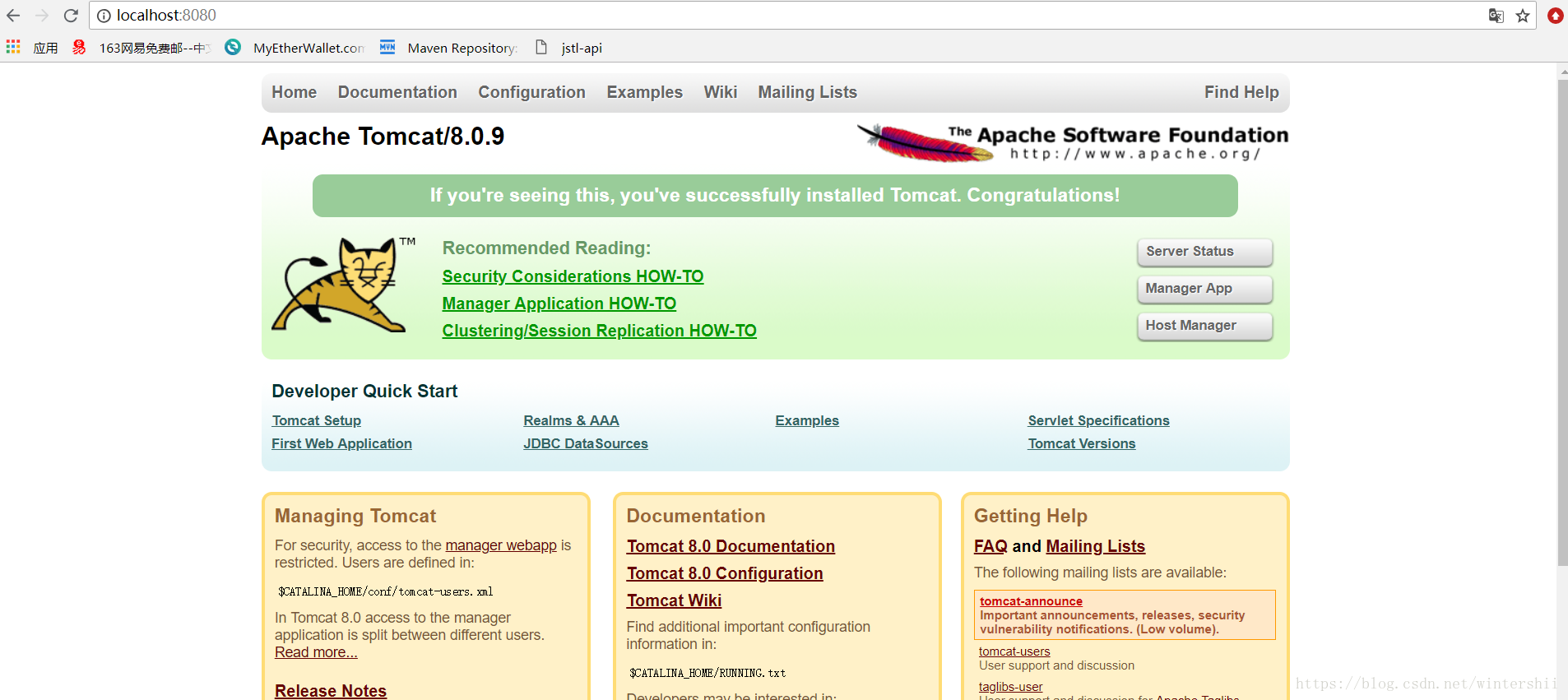Open the Documentation nav item
The image size is (1568, 700).
[x=397, y=92]
